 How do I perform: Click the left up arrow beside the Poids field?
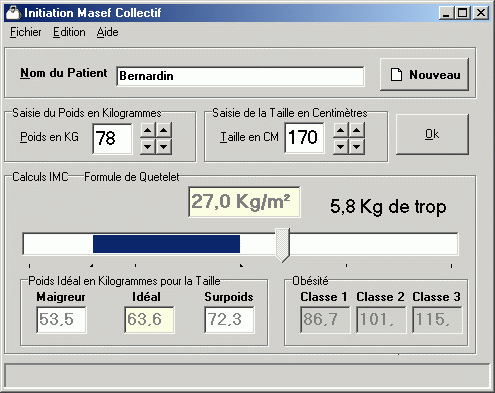[148, 130]
